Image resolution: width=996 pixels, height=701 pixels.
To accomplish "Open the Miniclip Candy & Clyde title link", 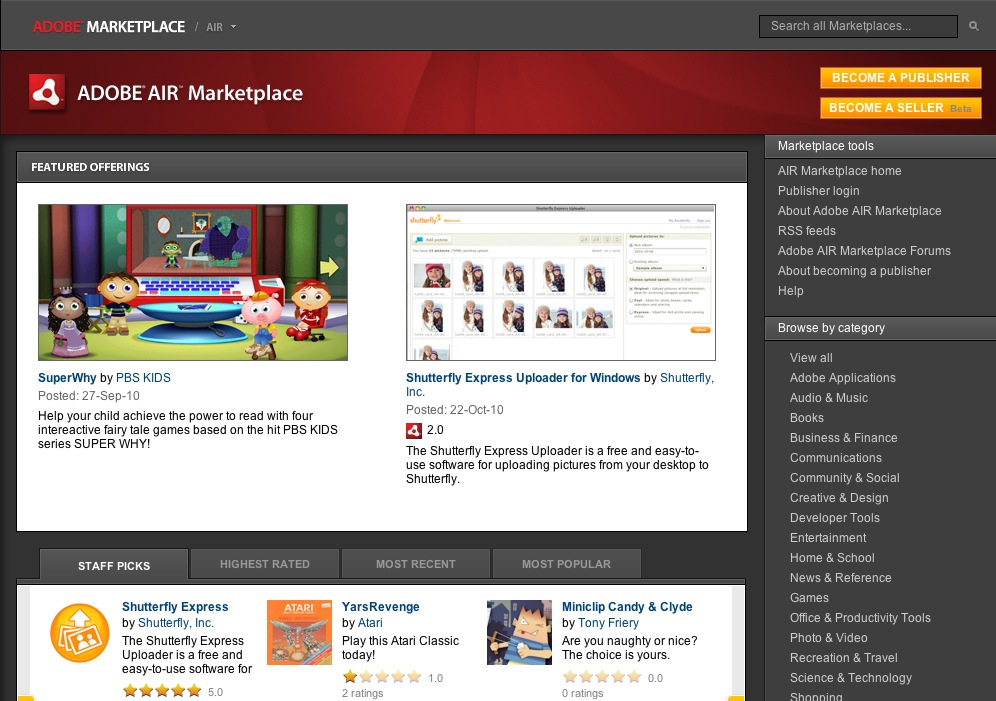I will pyautogui.click(x=627, y=606).
